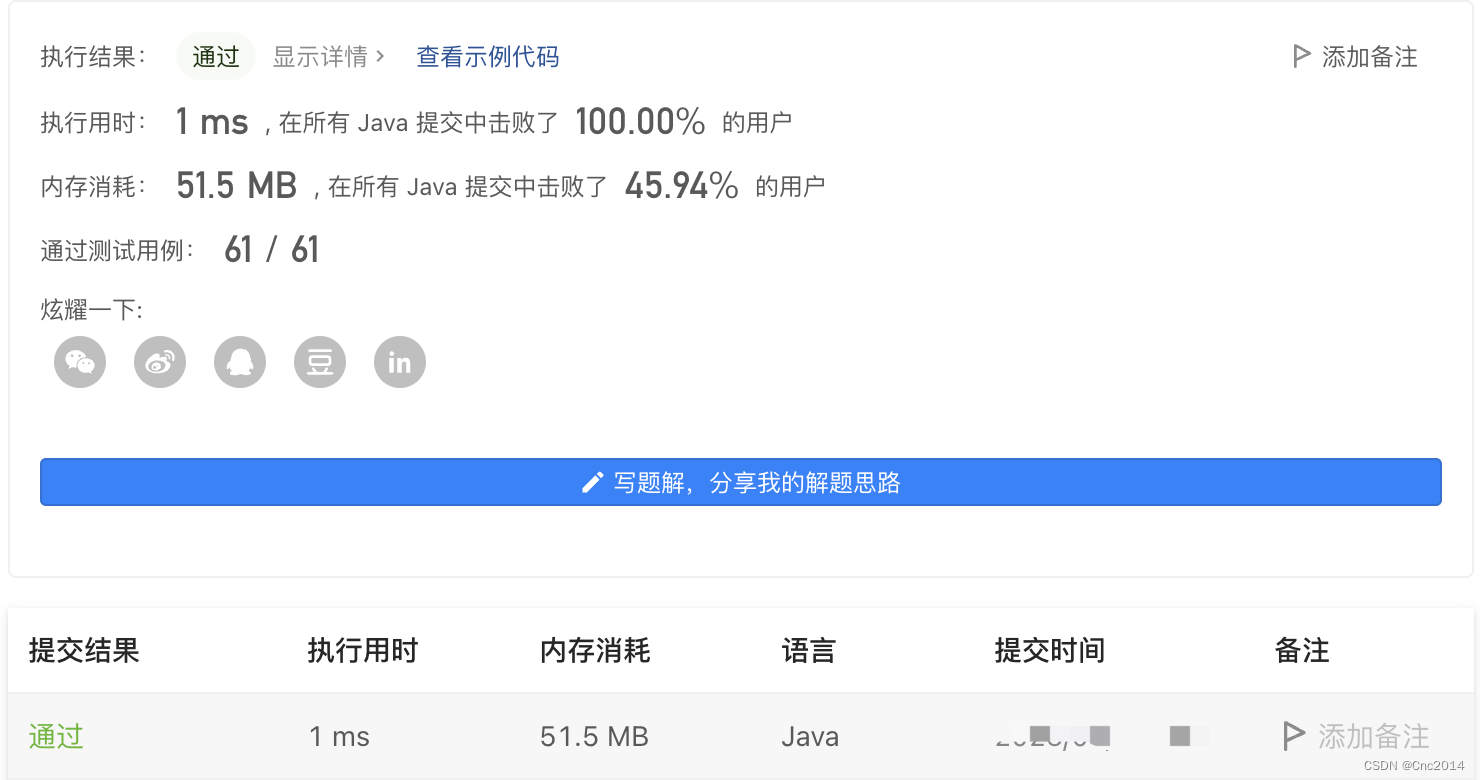Share result via the QQ penguin icon
This screenshot has height=780, width=1480.
coord(239,362)
